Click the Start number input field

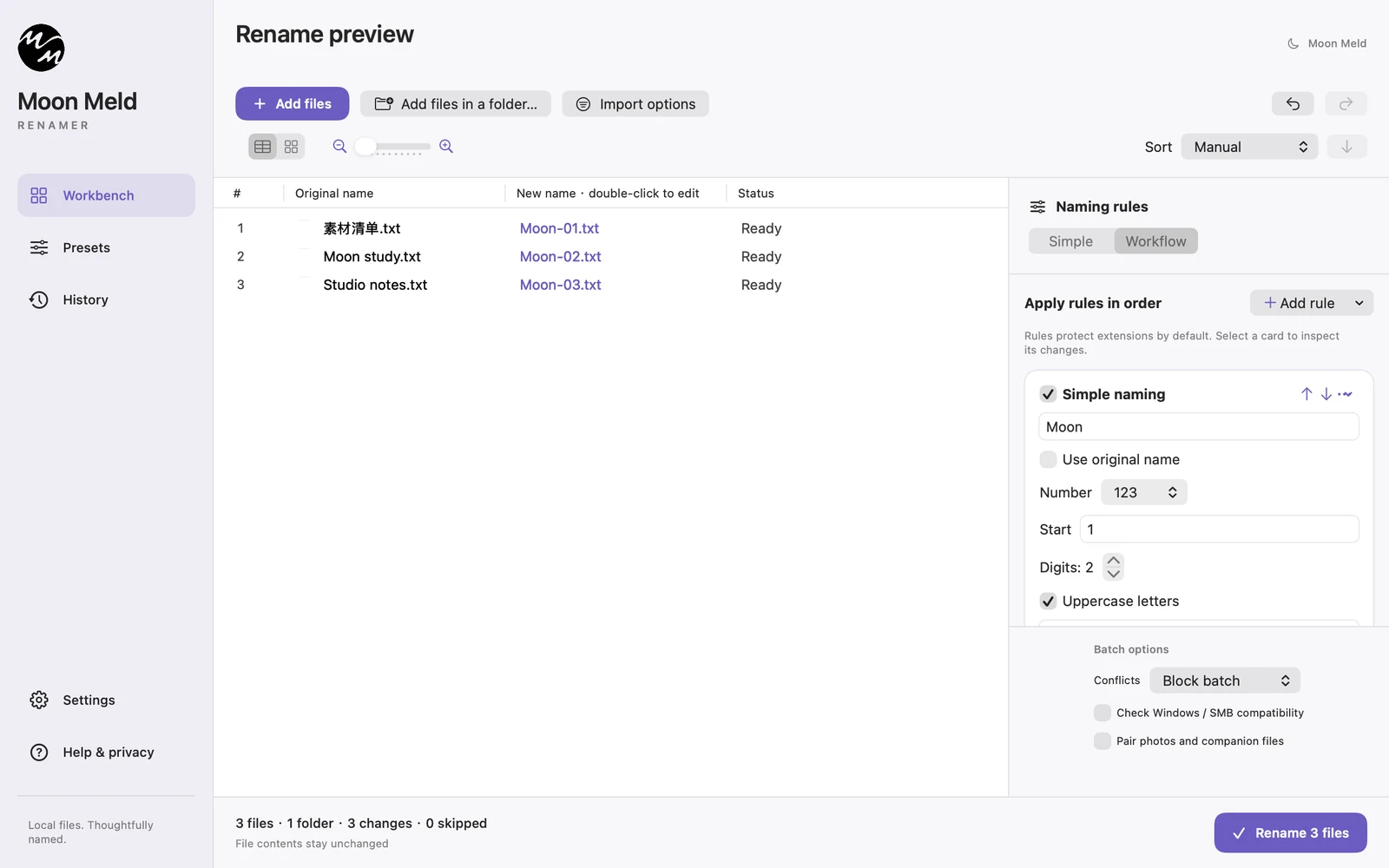pos(1220,529)
